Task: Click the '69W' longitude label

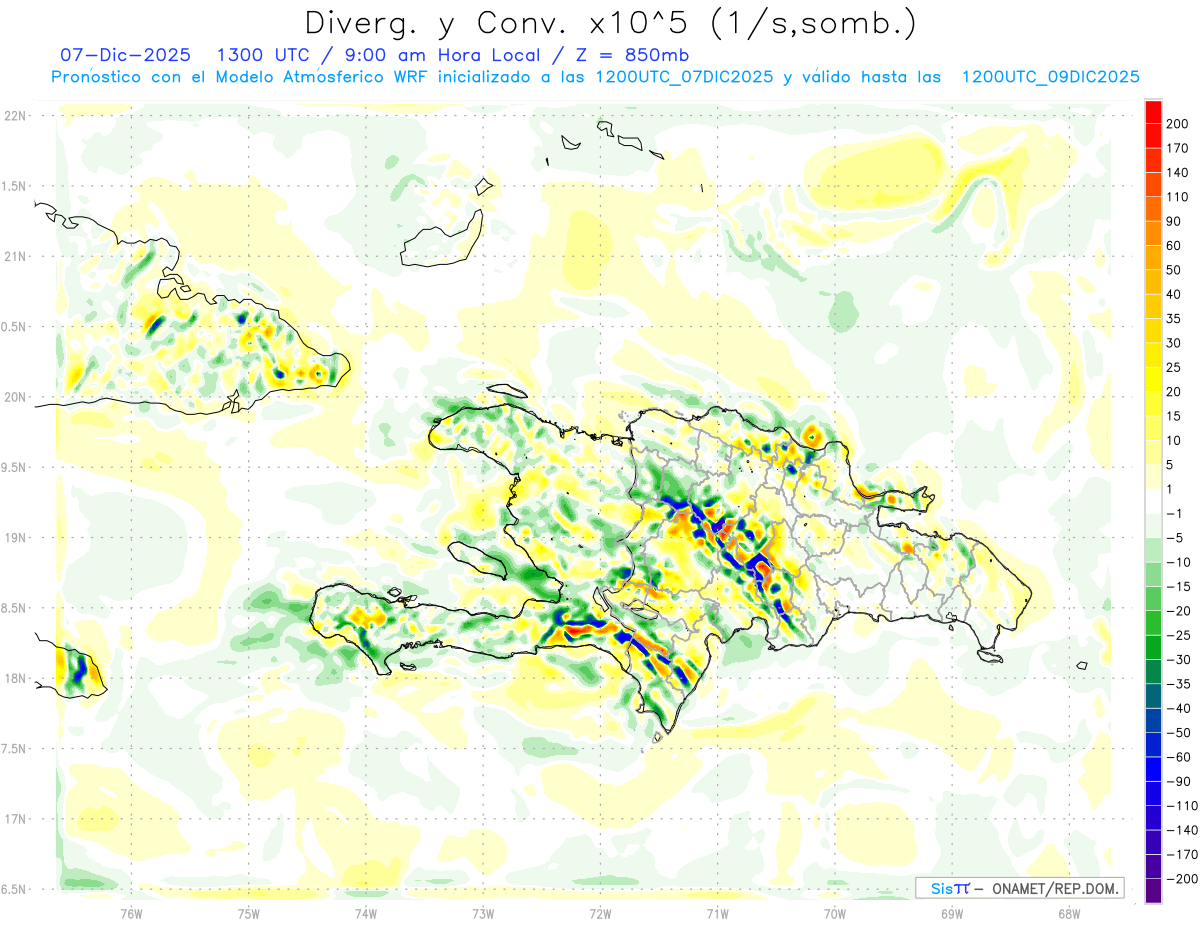Action: click(x=951, y=914)
